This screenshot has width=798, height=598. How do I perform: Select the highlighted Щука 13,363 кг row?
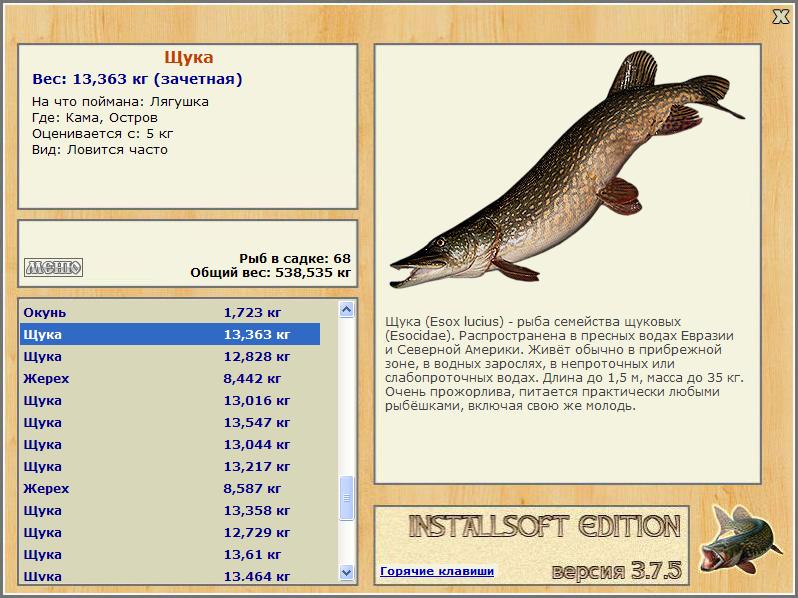tap(170, 334)
